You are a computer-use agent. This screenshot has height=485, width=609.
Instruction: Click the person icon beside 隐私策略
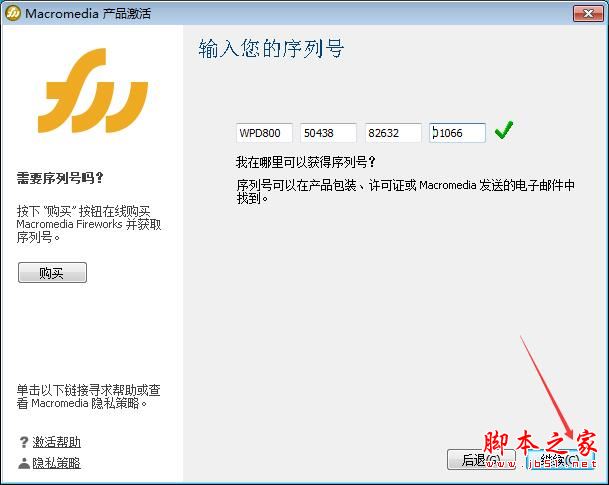[x=24, y=463]
